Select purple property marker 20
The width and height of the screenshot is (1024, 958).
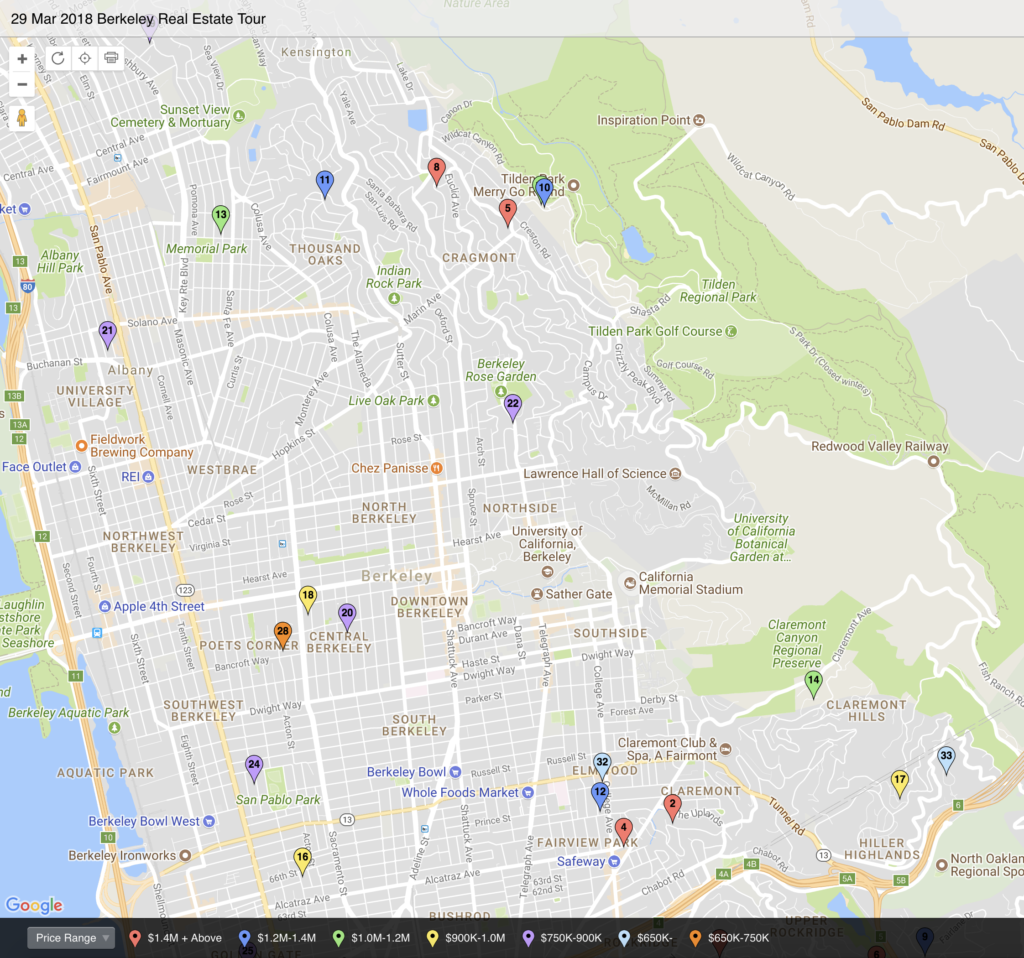(347, 617)
